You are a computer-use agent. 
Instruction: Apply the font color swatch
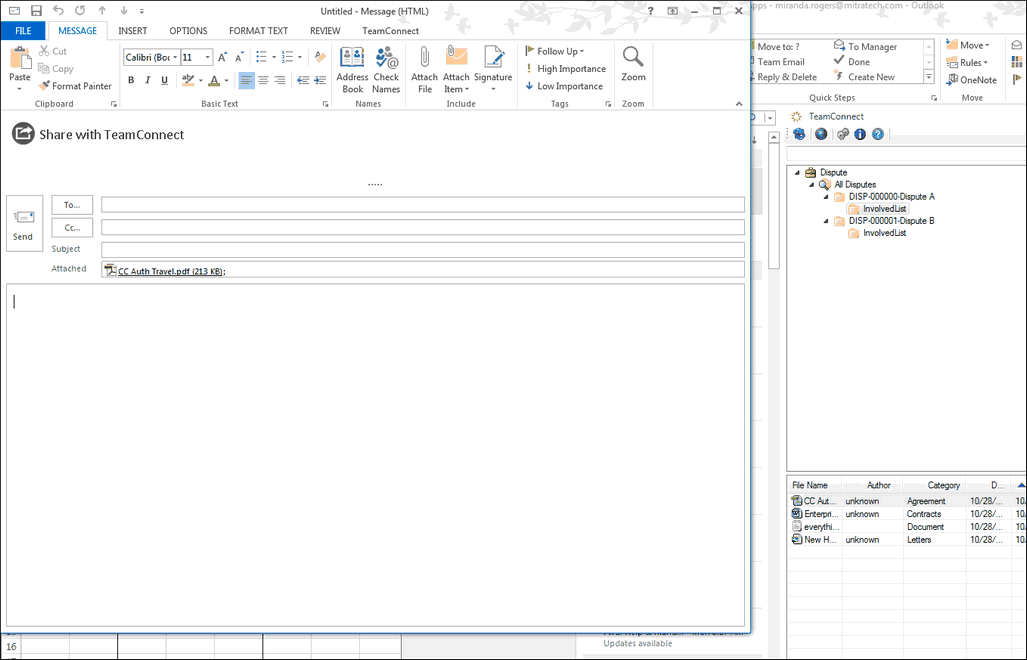(x=214, y=80)
